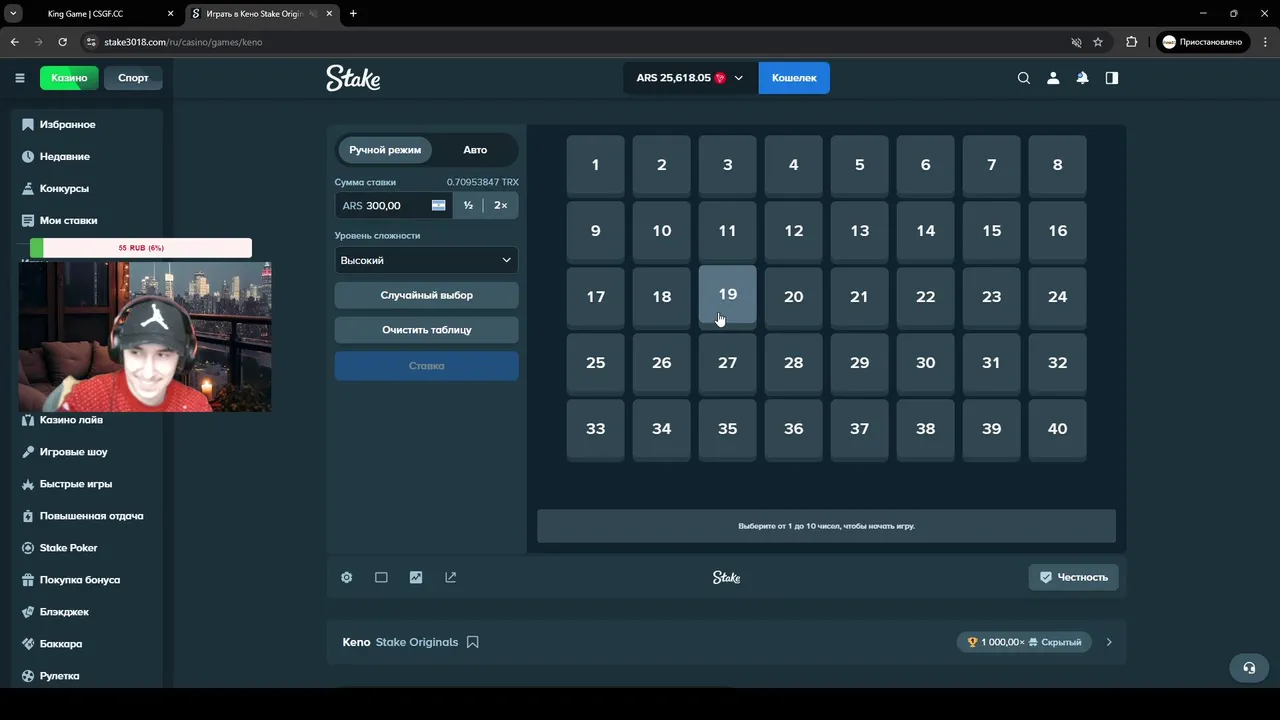
Task: Open Уровень сложности dropdown Высокий
Action: [426, 260]
